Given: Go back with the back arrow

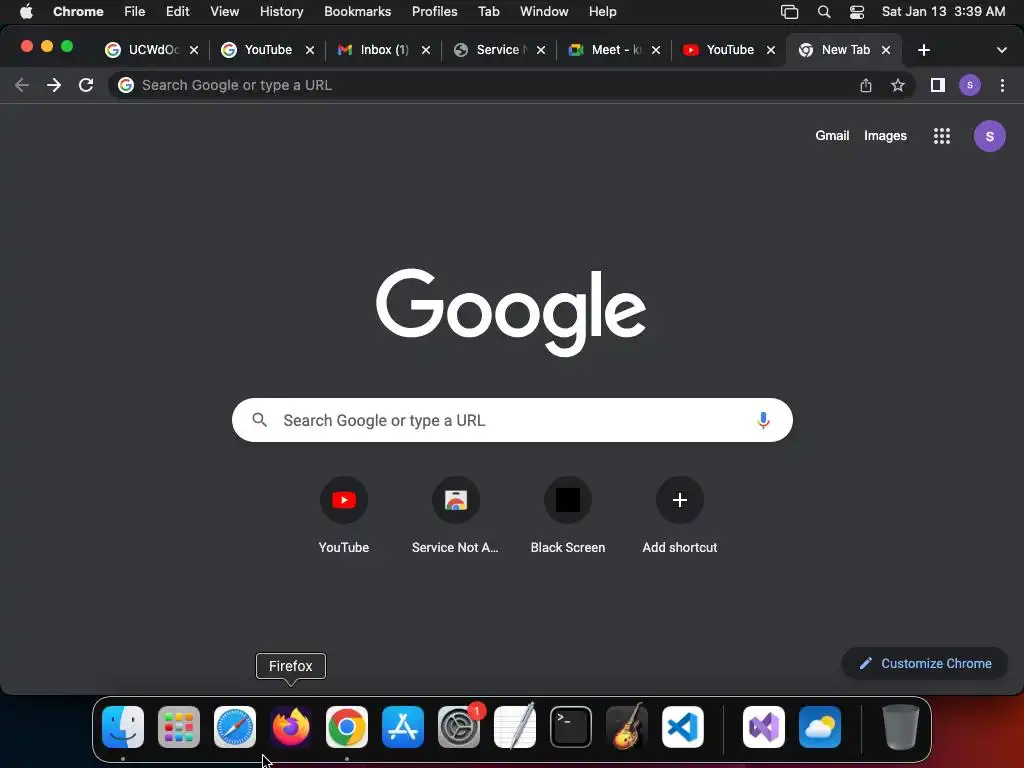Looking at the screenshot, I should (x=22, y=85).
